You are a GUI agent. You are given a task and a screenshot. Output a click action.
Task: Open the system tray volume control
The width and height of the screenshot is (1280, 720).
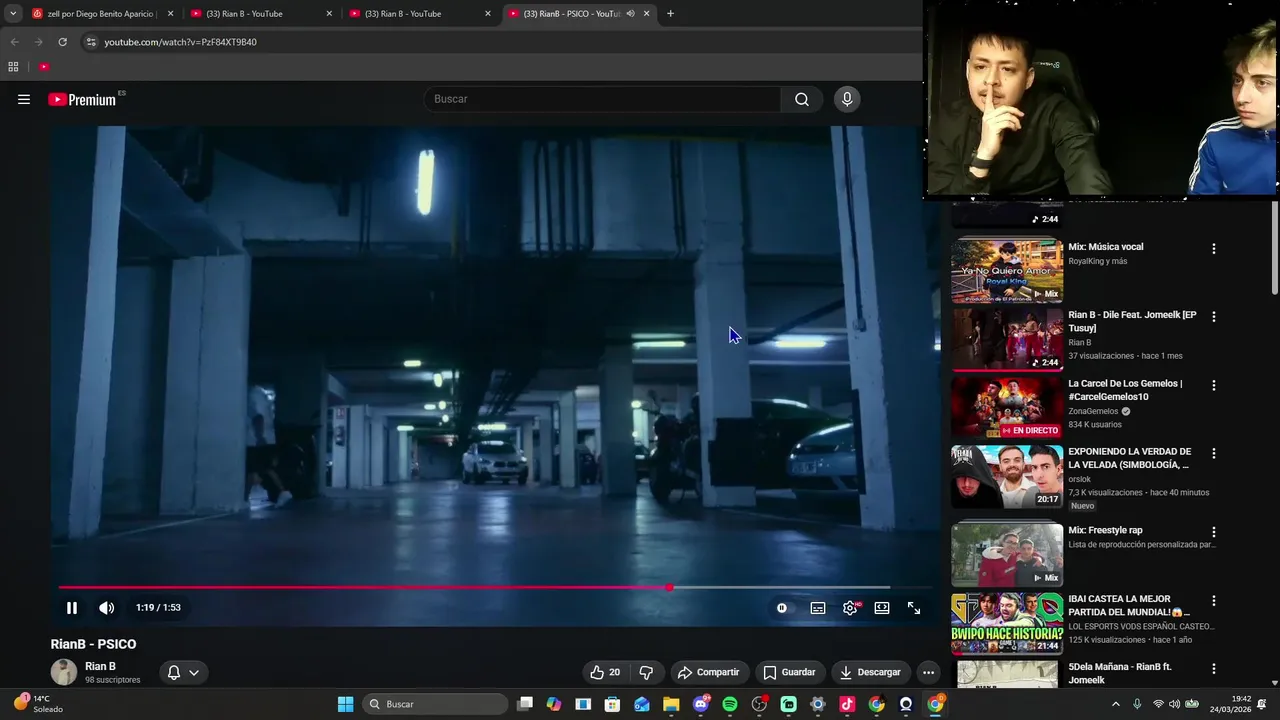pos(1175,704)
